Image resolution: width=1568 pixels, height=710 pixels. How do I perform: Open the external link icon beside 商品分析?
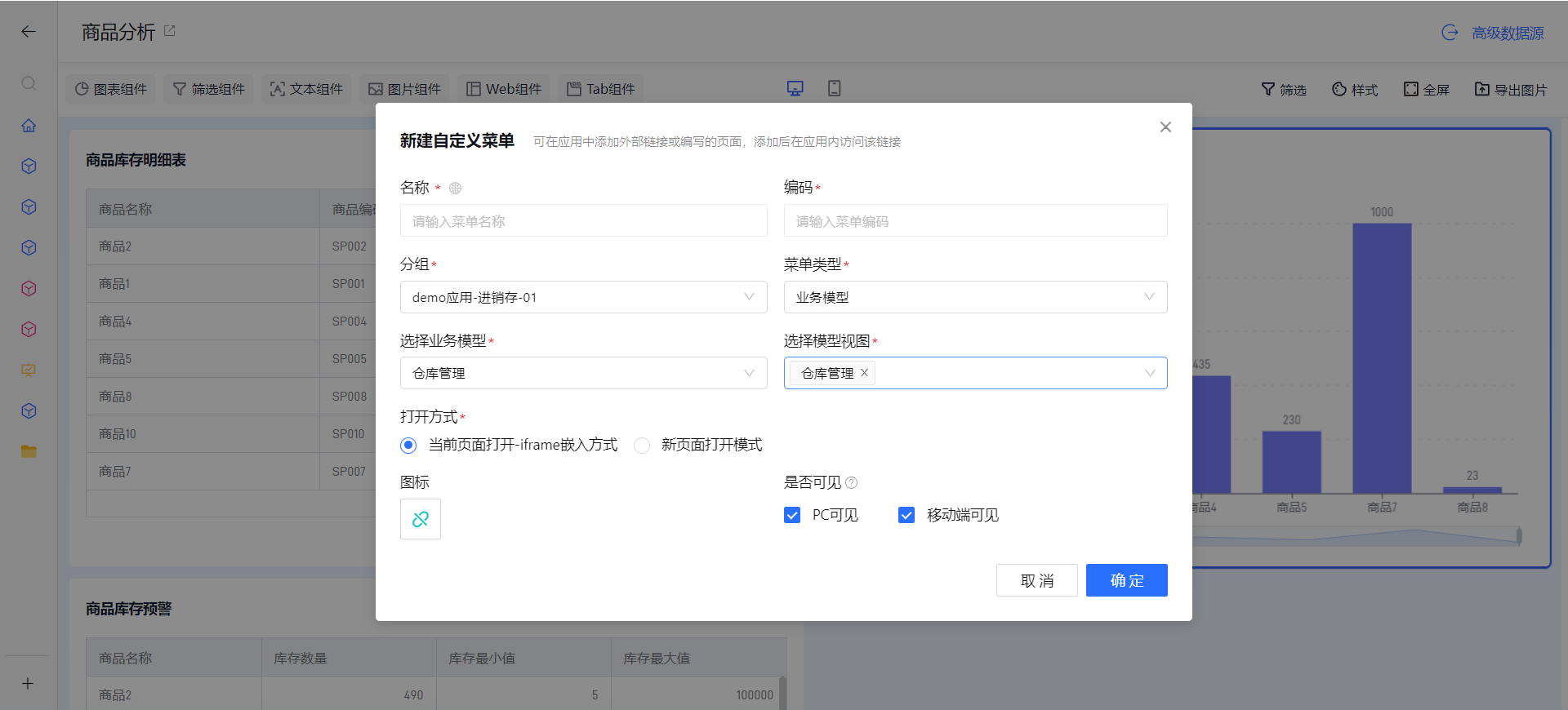coord(170,31)
